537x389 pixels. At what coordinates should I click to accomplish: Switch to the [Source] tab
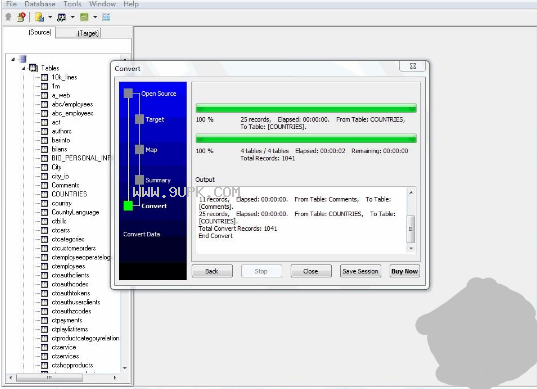(40, 32)
